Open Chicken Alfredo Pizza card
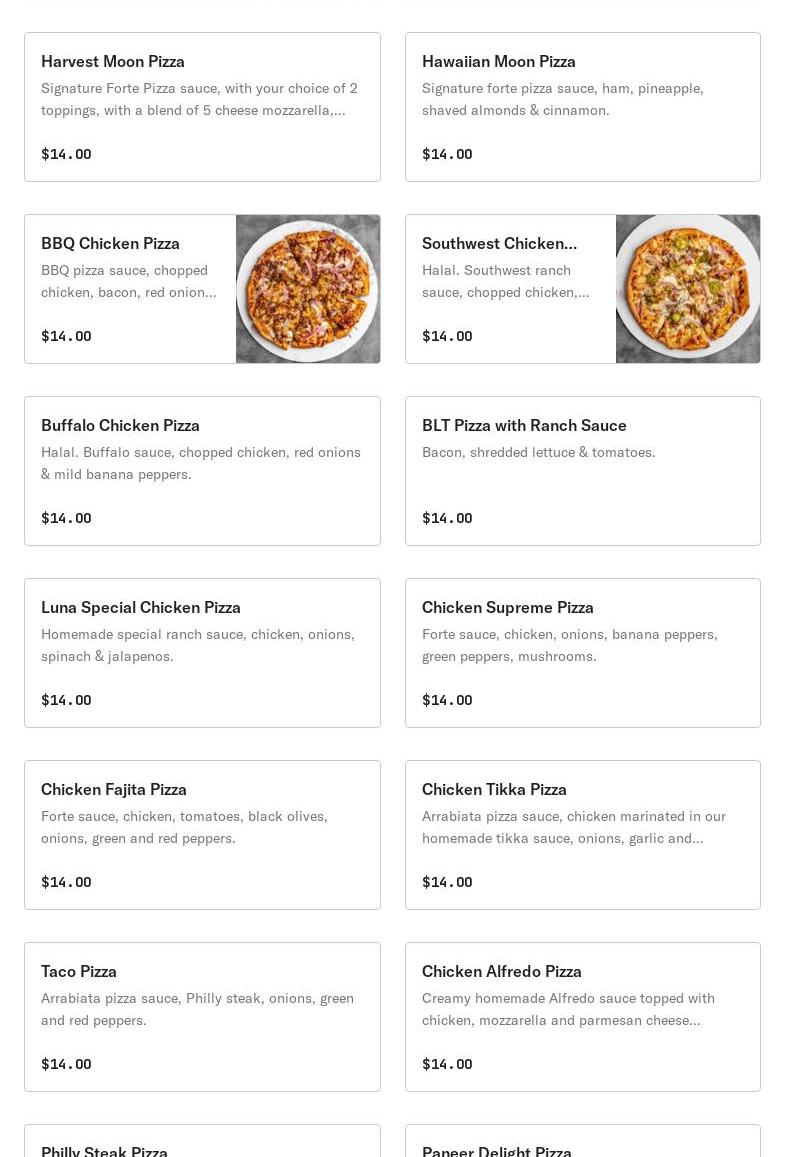This screenshot has height=1157, width=785. (x=583, y=1017)
